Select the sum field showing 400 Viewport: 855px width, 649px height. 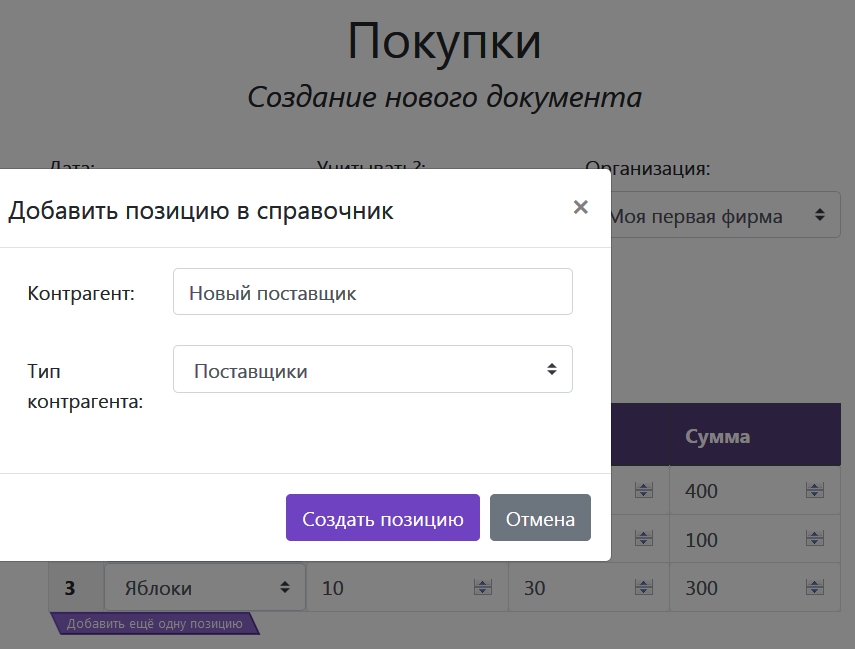click(x=740, y=491)
